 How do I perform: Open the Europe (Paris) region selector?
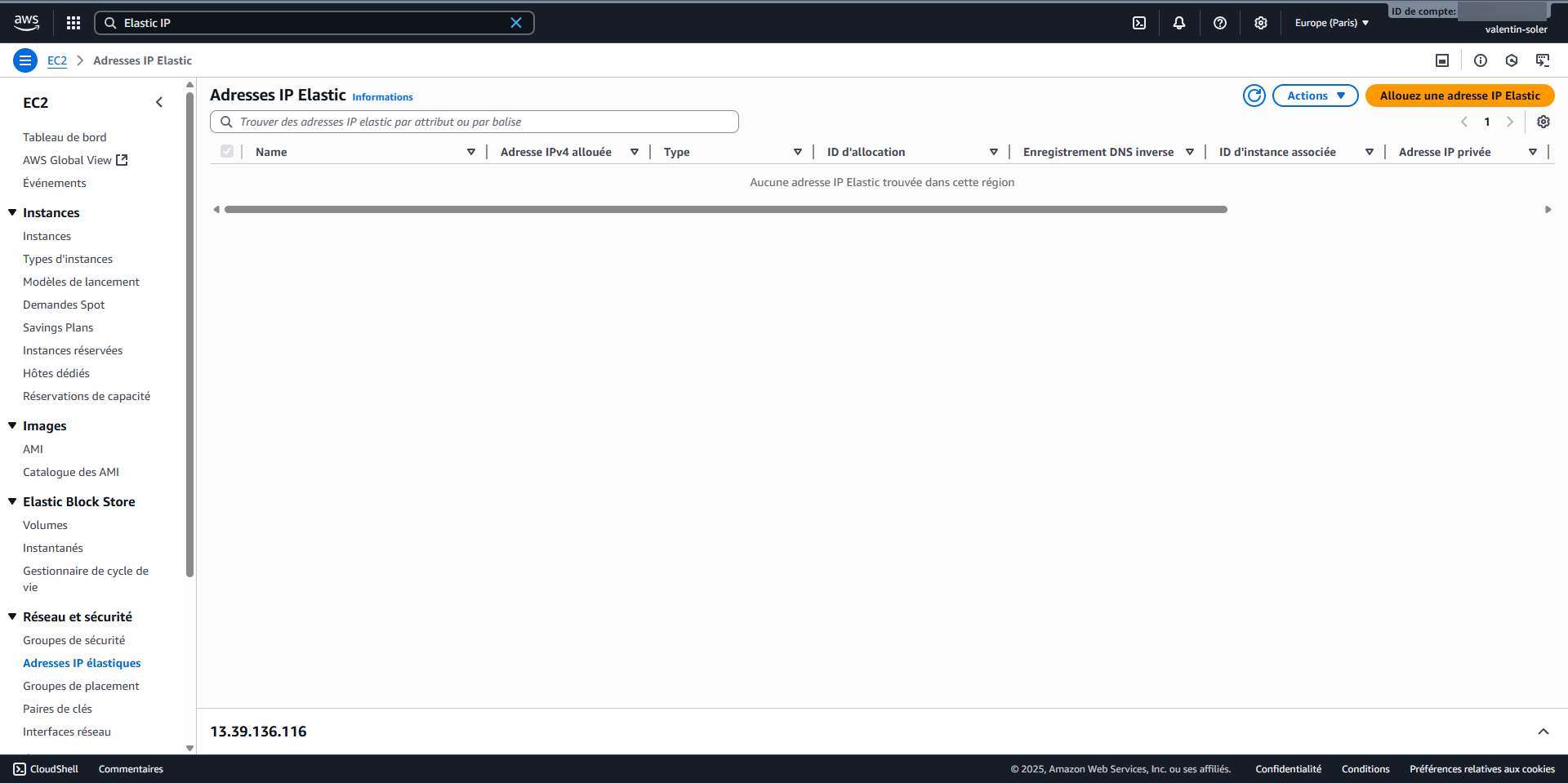1331,23
